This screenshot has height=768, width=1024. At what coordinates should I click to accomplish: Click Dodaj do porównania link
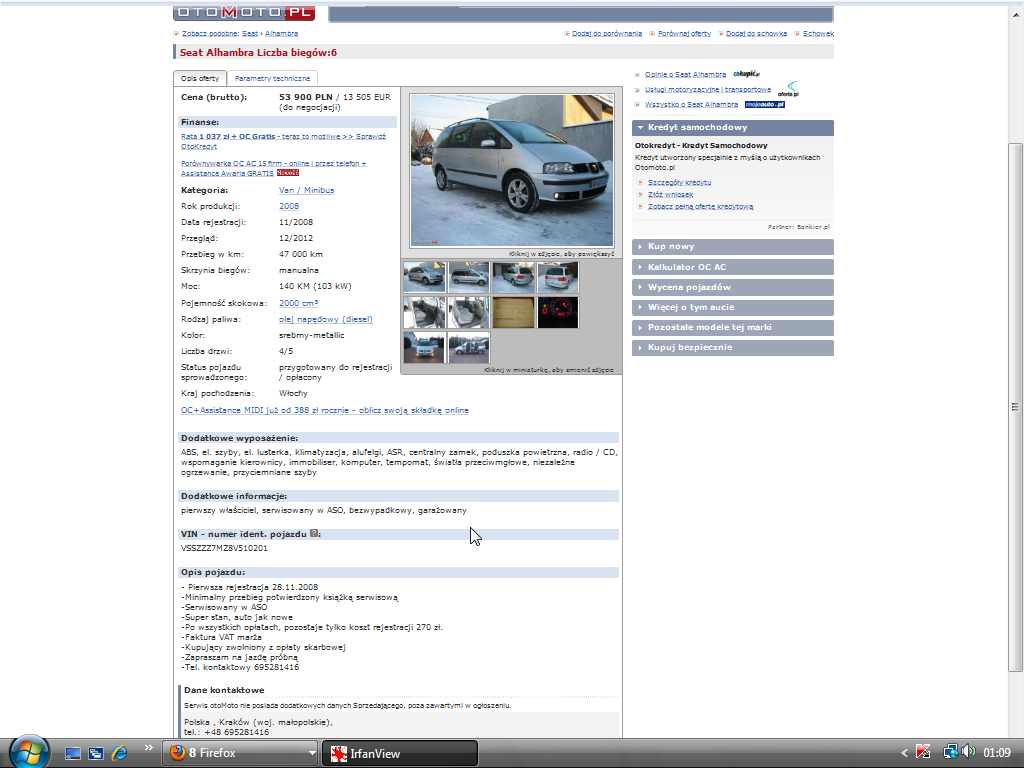point(607,33)
